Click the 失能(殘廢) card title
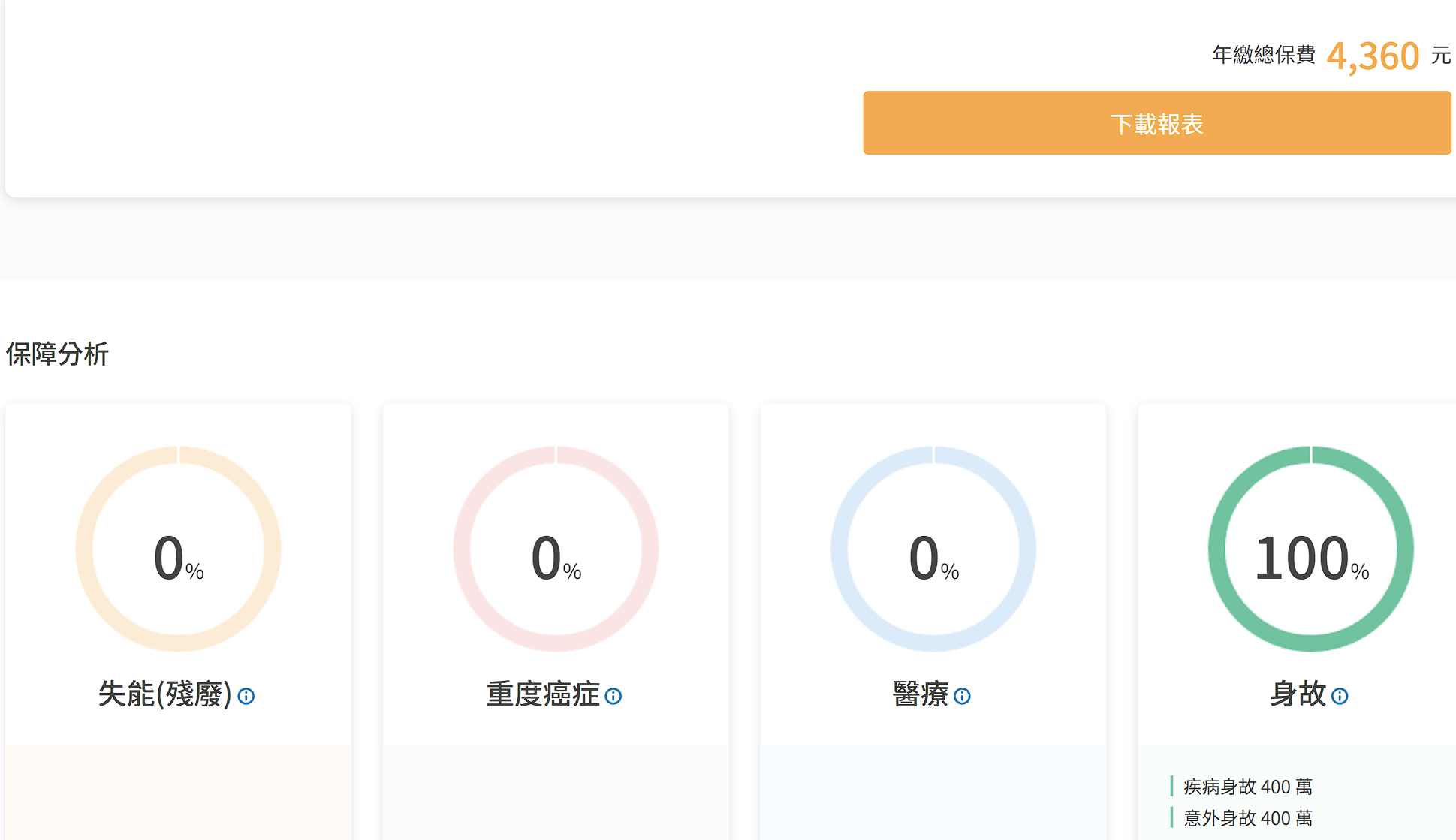This screenshot has height=840, width=1456. (x=165, y=694)
